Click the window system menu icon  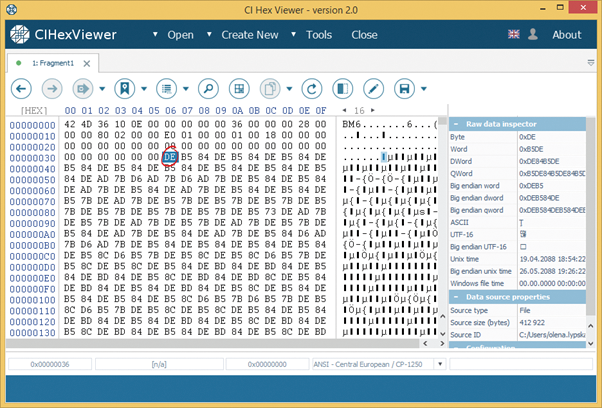pyautogui.click(x=12, y=9)
